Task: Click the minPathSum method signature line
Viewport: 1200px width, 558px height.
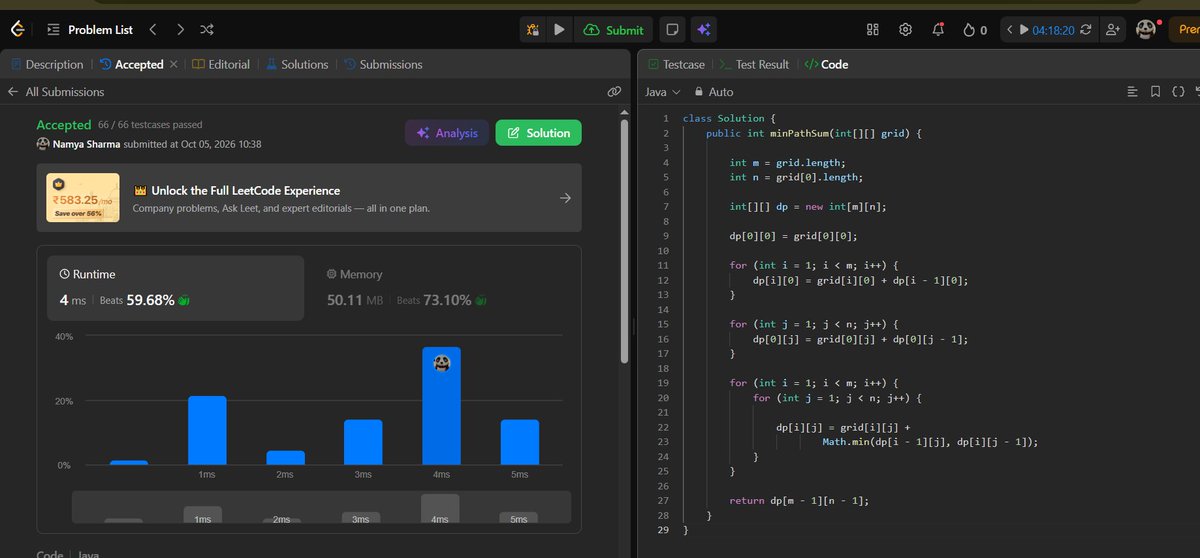Action: (813, 133)
